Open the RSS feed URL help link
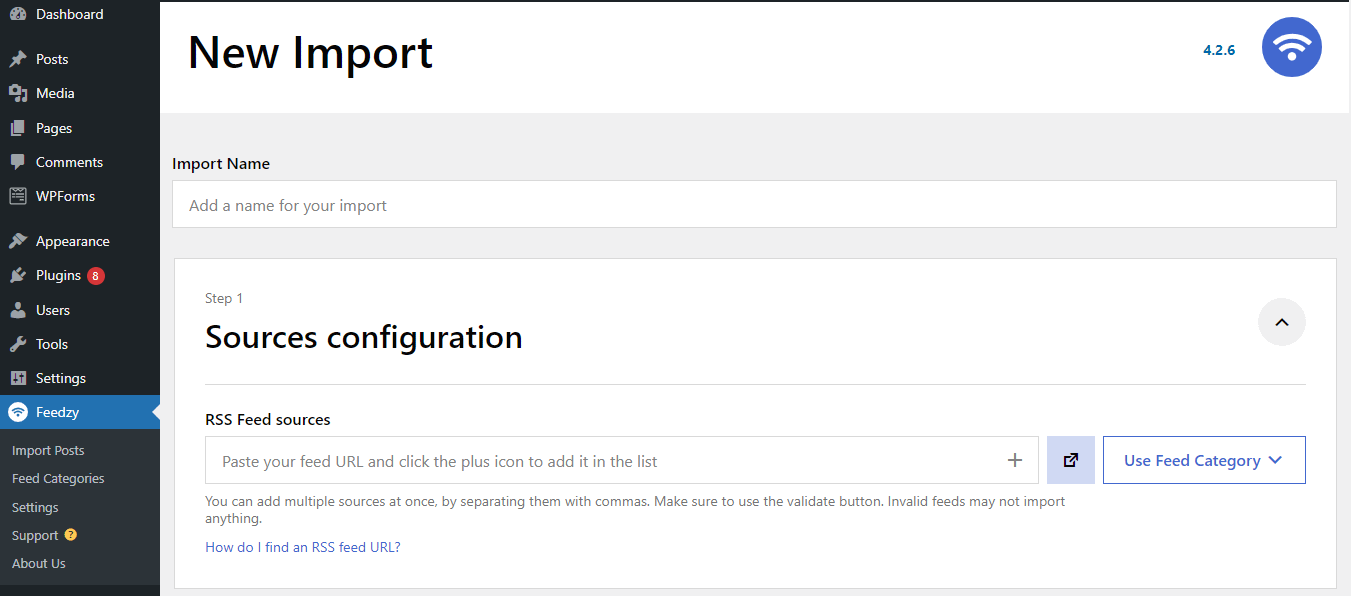This screenshot has height=596, width=1351. click(x=302, y=547)
